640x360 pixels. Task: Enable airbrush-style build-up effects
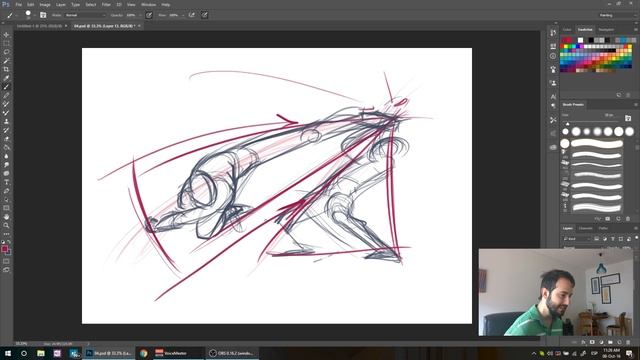[191, 15]
